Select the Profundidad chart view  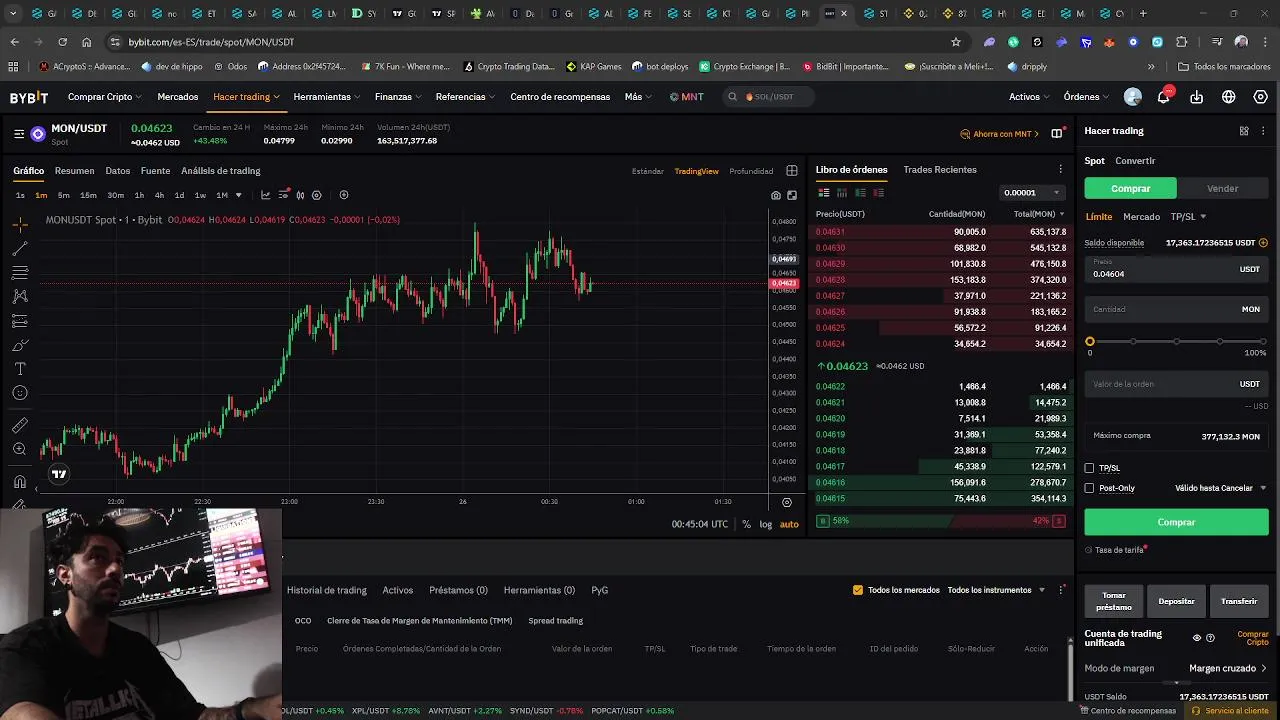[751, 171]
